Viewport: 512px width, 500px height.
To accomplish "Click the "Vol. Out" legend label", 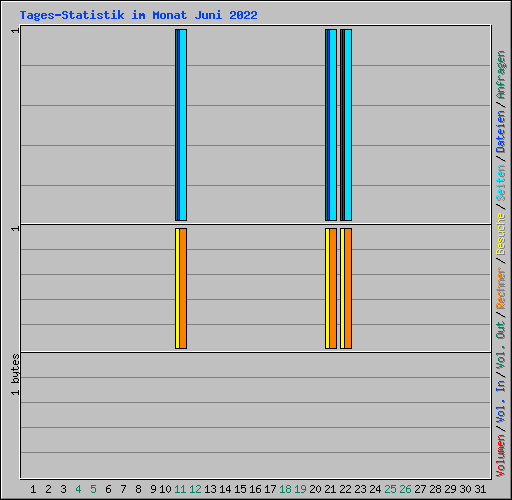I will click(501, 345).
